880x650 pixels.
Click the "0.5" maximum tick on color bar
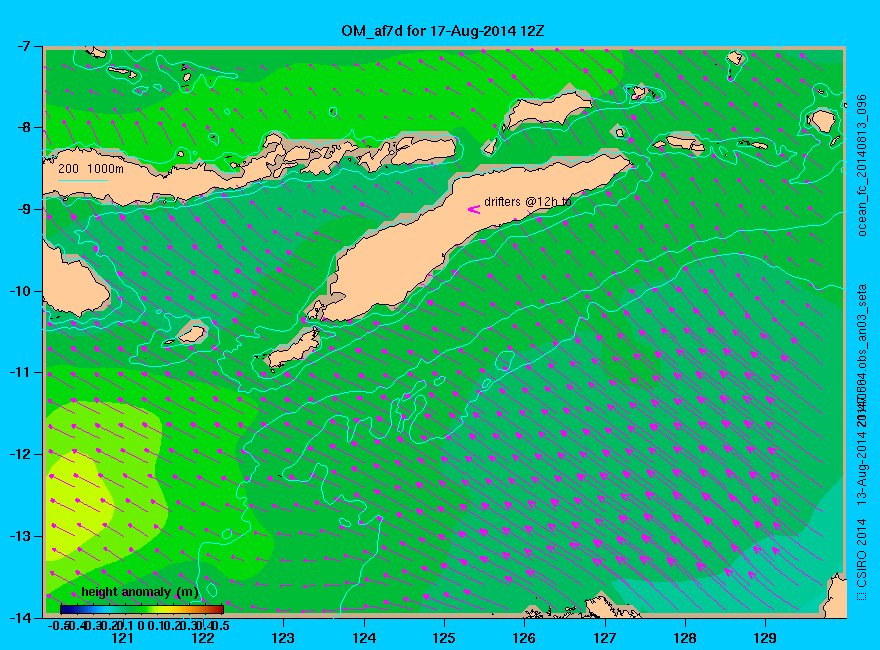click(221, 625)
